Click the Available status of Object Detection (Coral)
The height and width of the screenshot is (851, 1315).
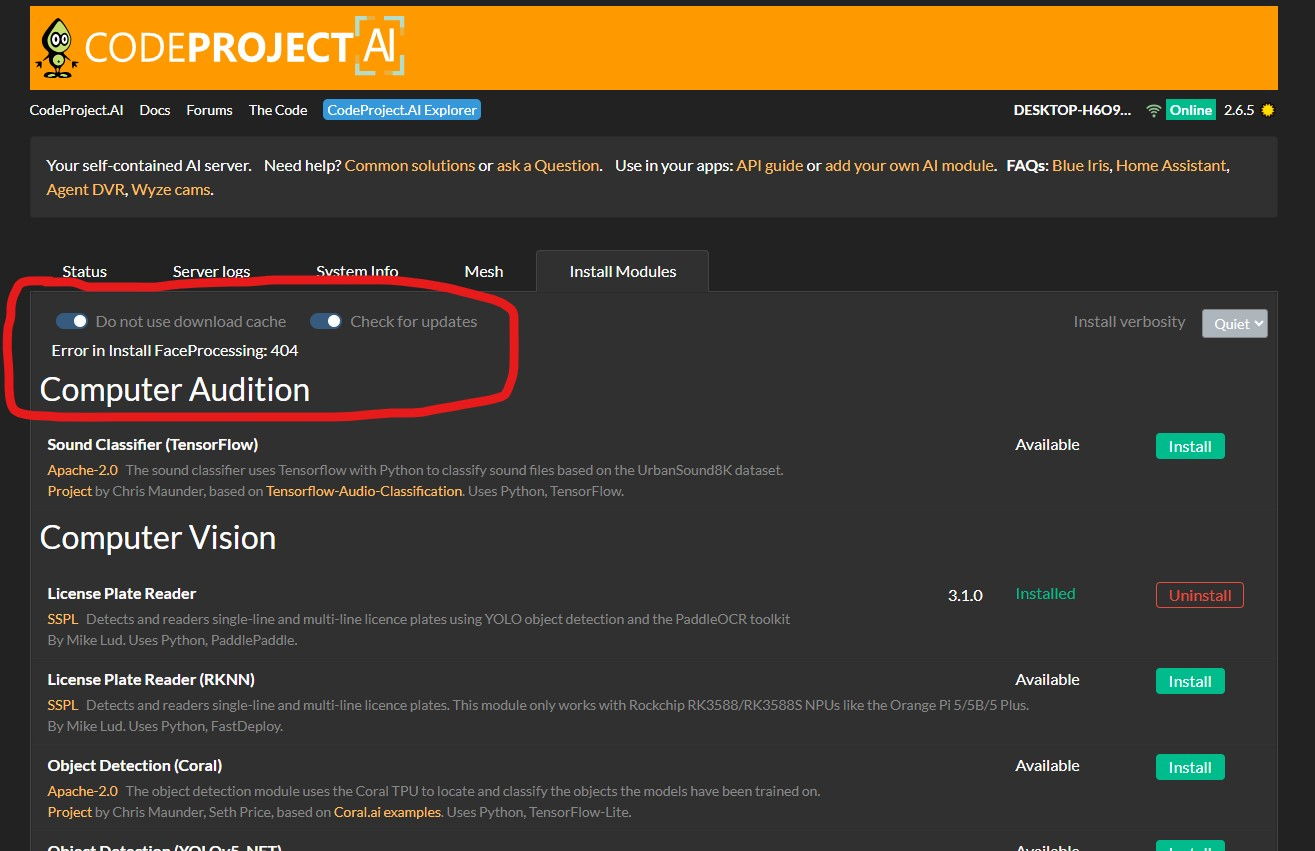(x=1047, y=765)
